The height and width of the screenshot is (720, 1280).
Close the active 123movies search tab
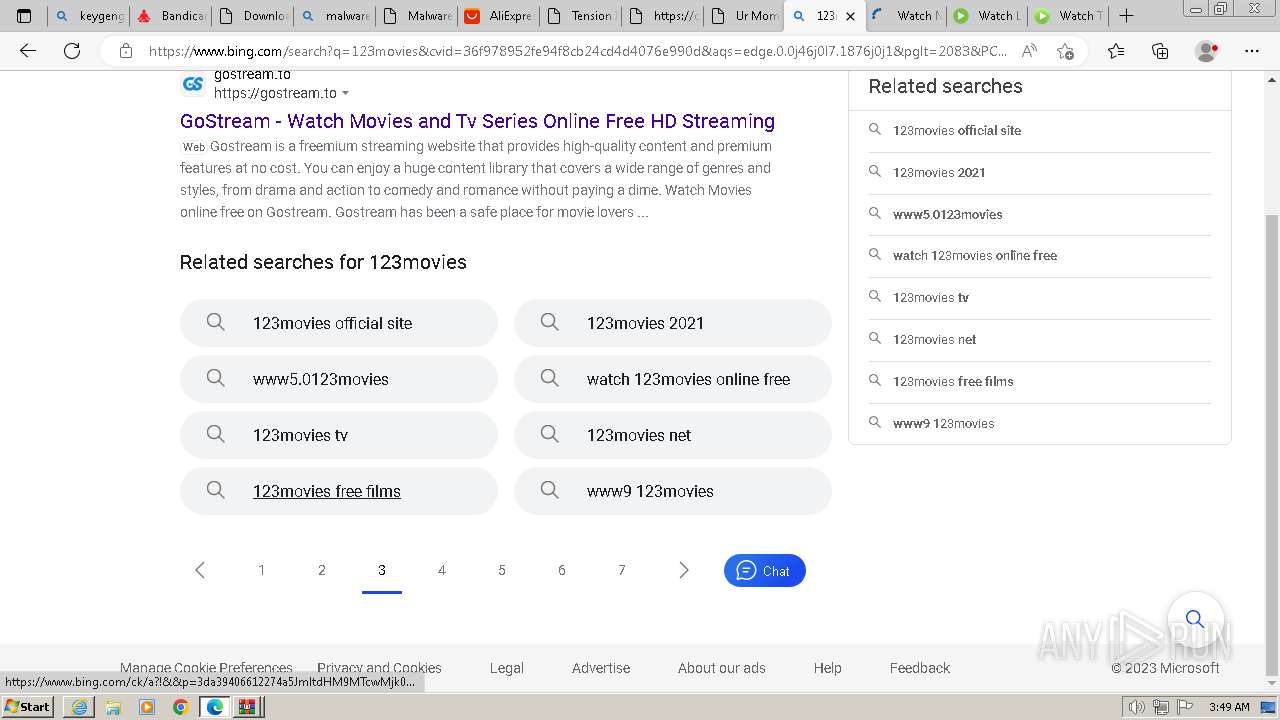(850, 16)
